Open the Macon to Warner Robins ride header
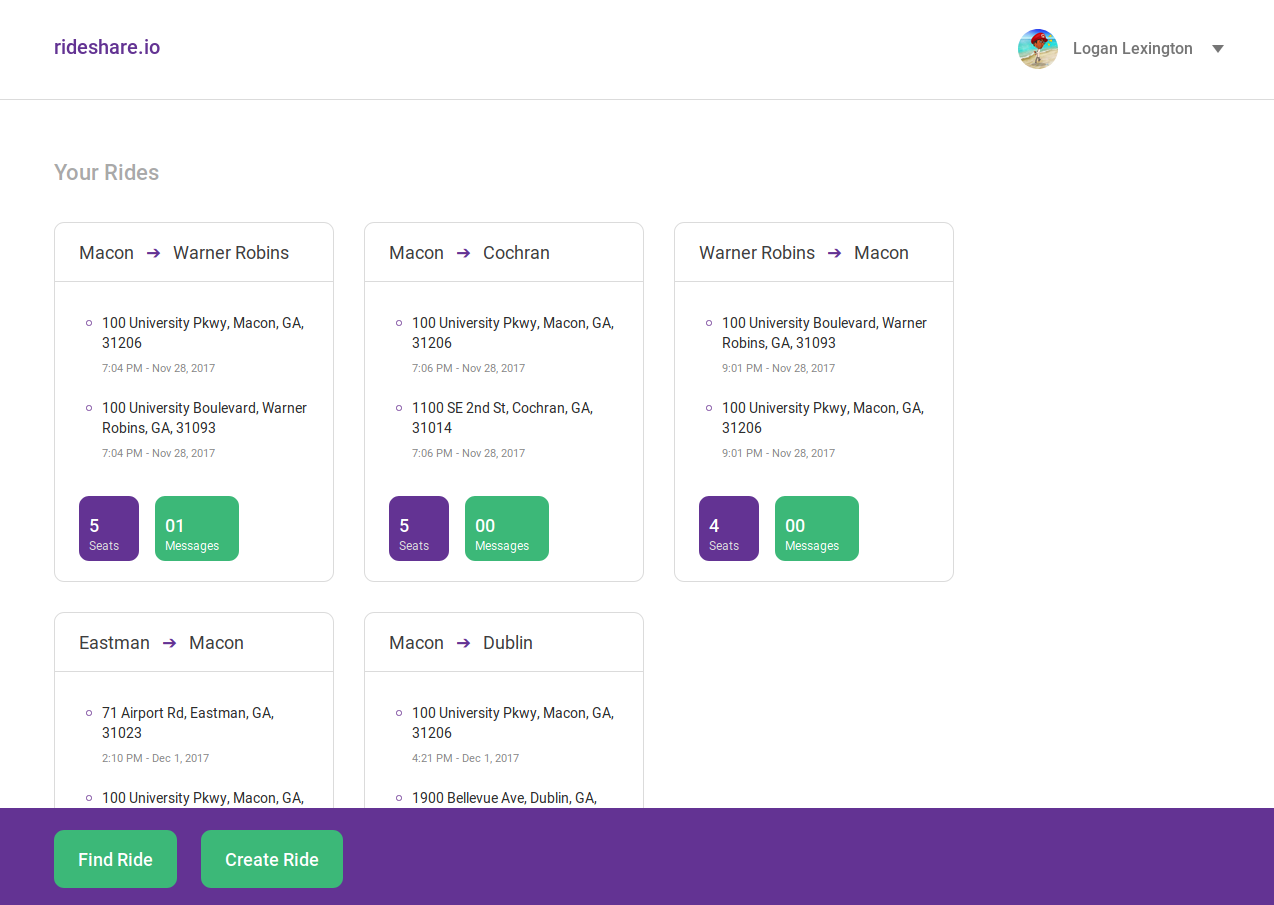This screenshot has width=1274, height=905. pyautogui.click(x=194, y=252)
